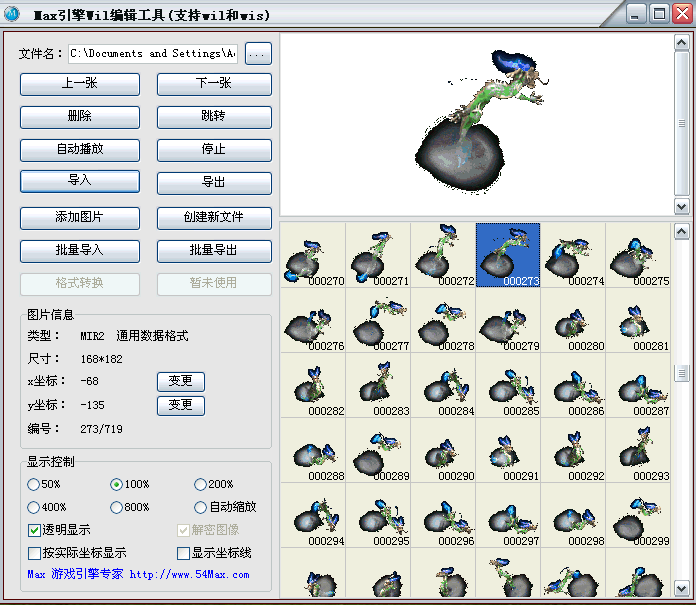Viewport: 696px width, 605px height.
Task: Click 变更 button beside x坐标
Action: 181,381
